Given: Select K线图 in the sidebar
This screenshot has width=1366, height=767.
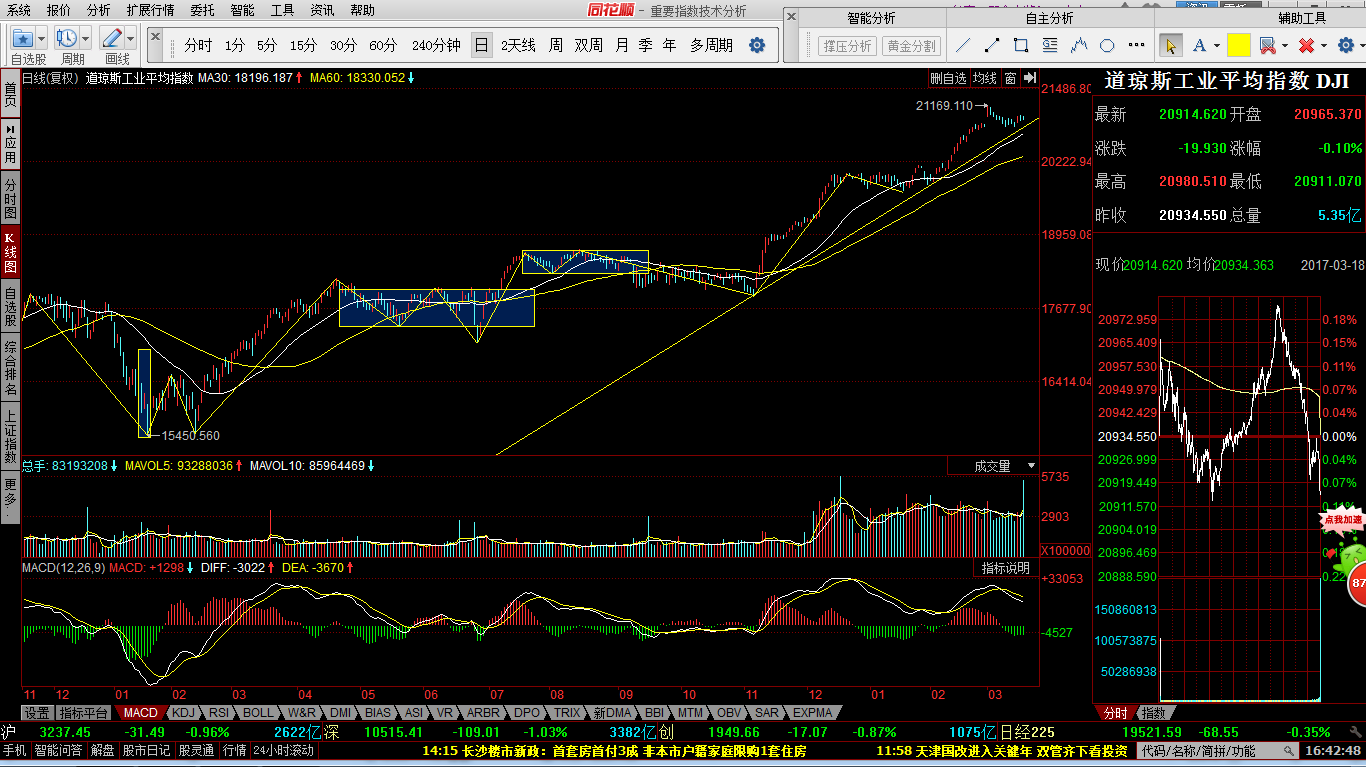Looking at the screenshot, I should (10, 254).
